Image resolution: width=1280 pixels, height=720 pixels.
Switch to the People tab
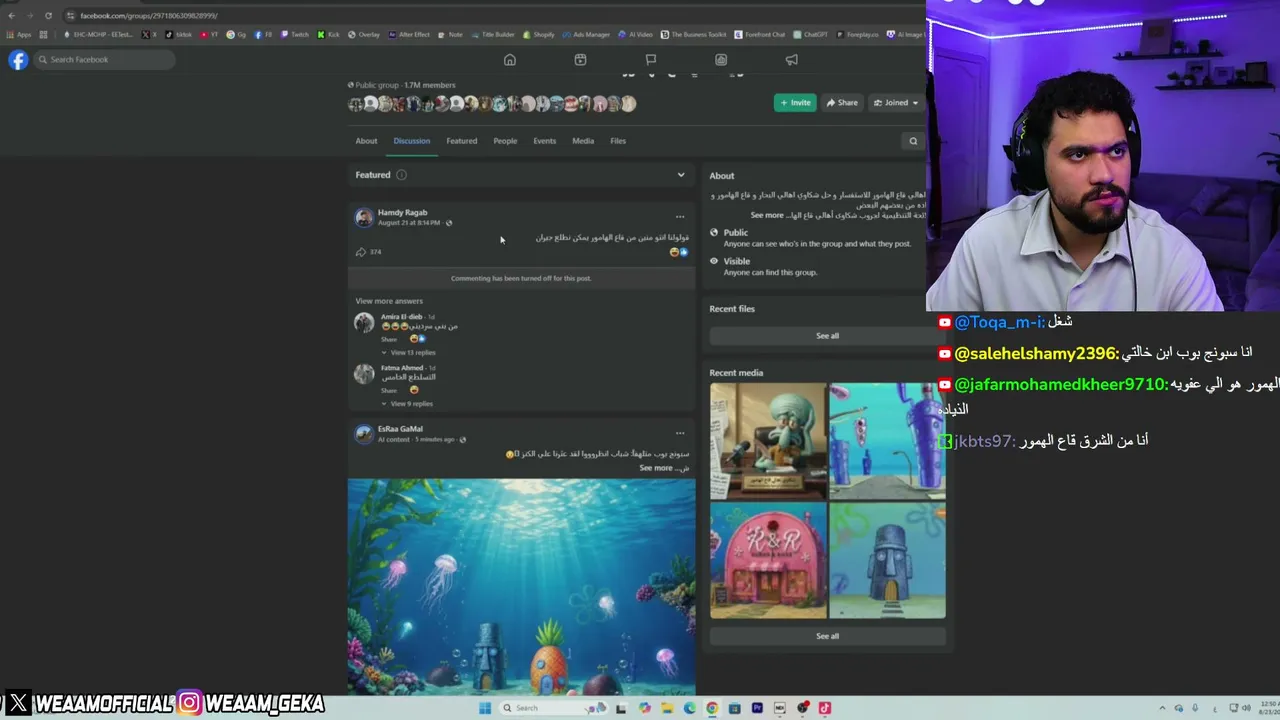tap(505, 141)
